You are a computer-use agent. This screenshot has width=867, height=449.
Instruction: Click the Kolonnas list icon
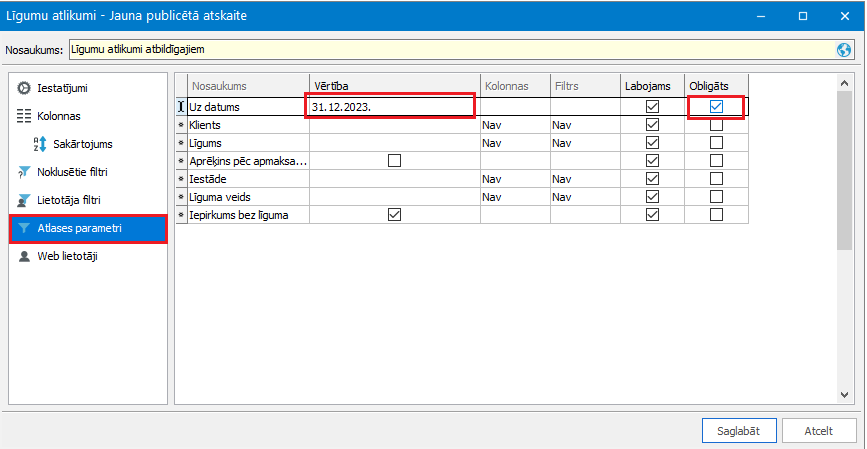(24, 116)
